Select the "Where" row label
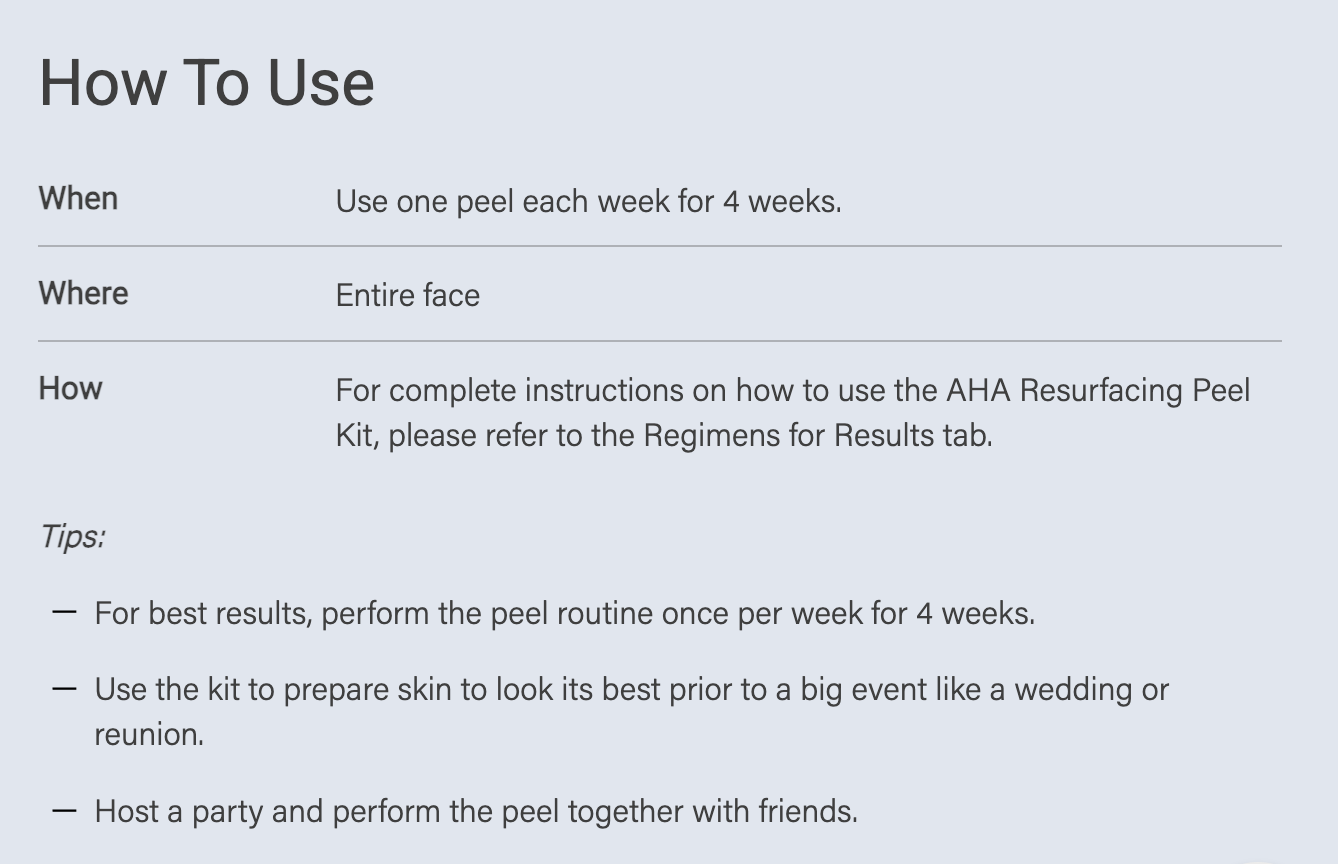Viewport: 1338px width, 864px height. pos(83,293)
